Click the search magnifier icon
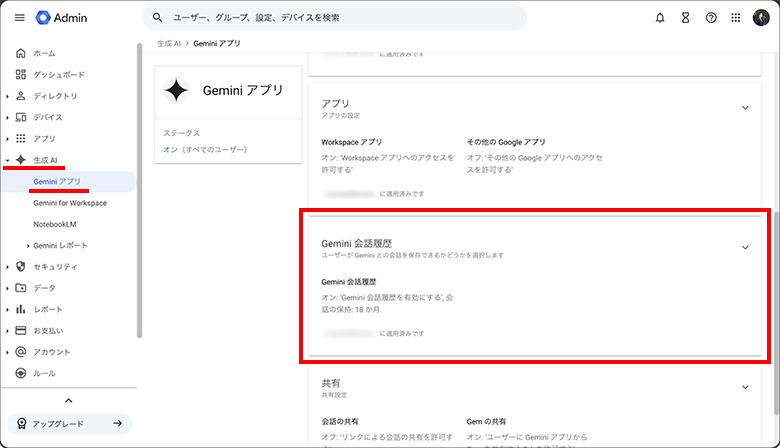This screenshot has width=780, height=448. point(157,17)
